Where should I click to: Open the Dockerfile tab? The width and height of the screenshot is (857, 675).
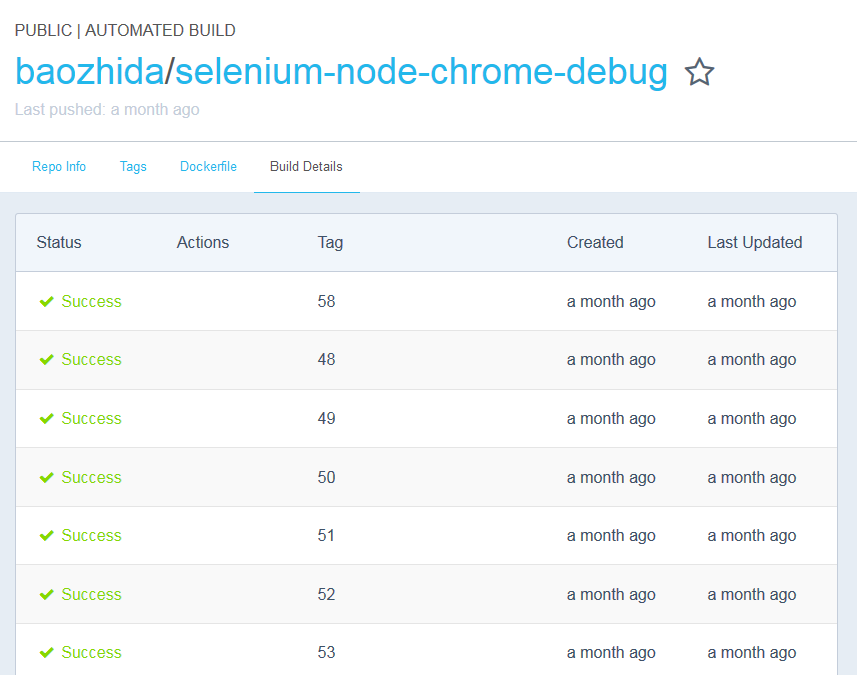click(x=208, y=166)
